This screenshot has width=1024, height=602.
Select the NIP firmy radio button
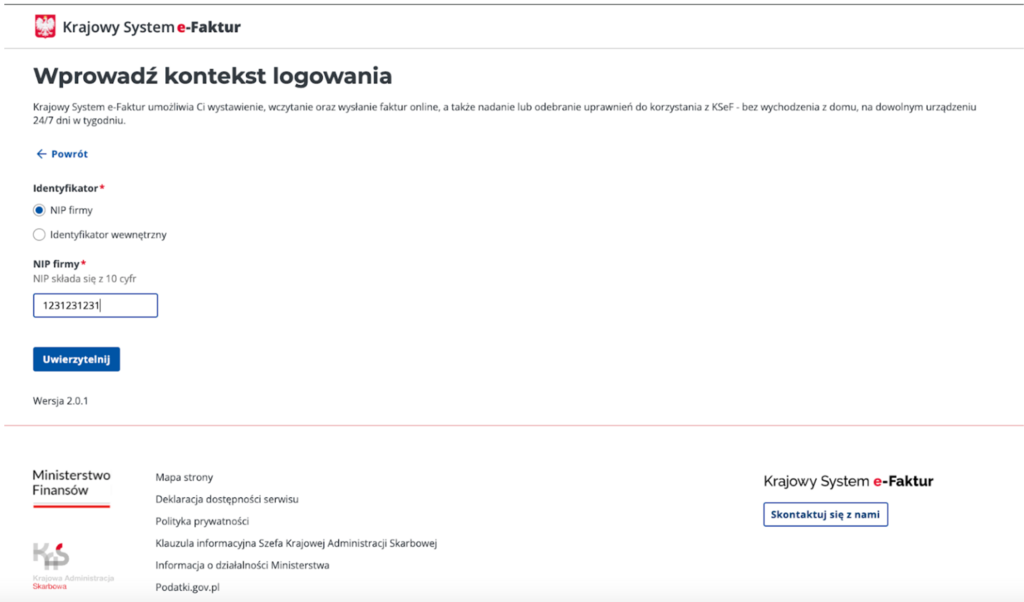(x=40, y=210)
